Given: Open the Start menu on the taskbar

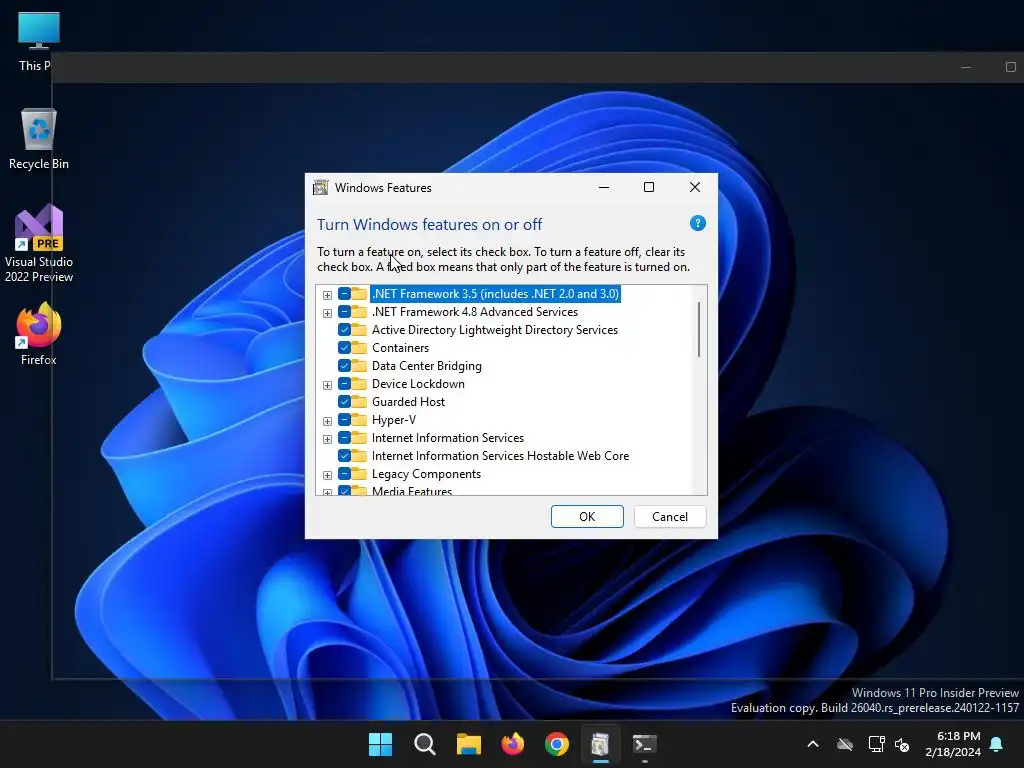Looking at the screenshot, I should [380, 744].
